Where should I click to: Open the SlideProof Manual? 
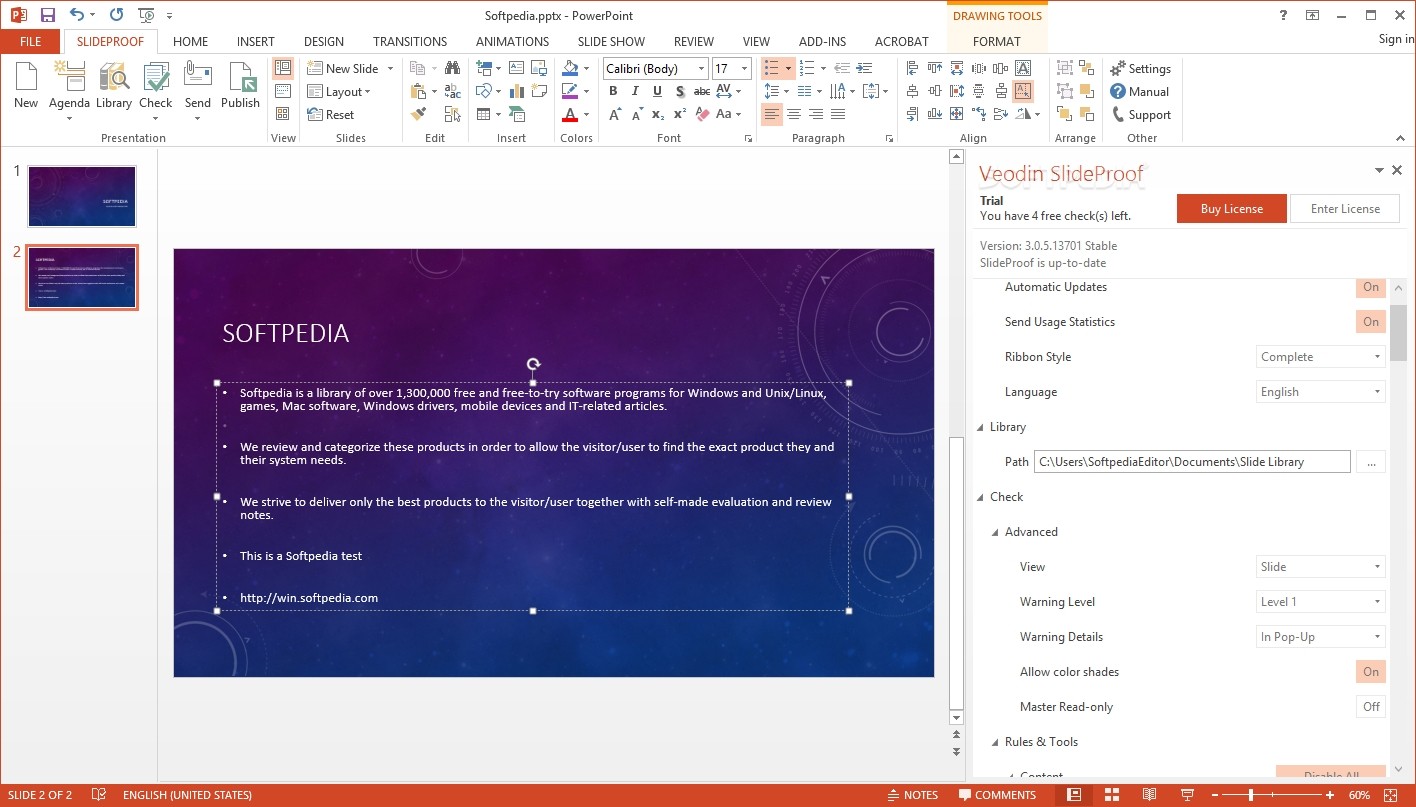1140,92
